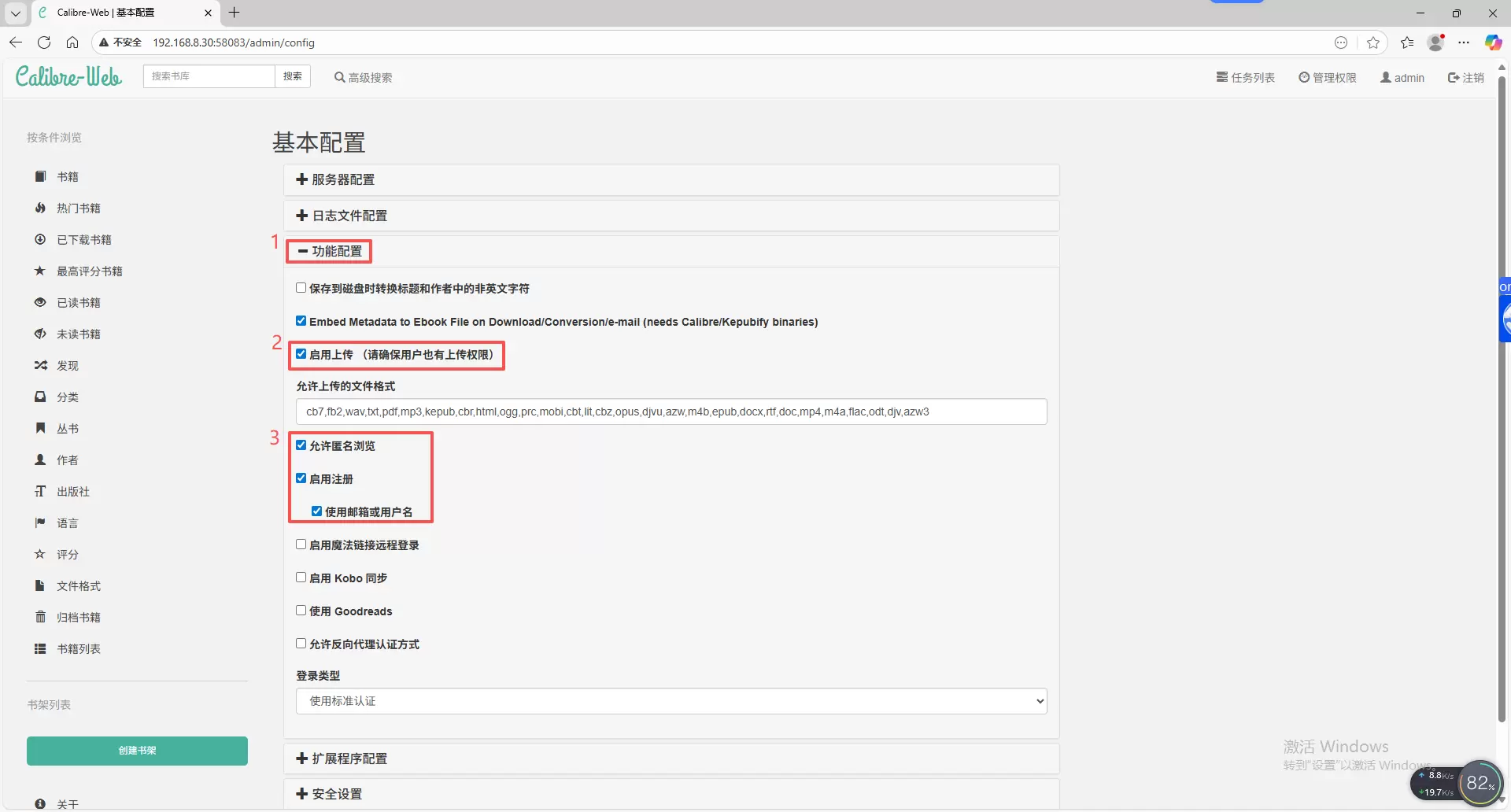Expand the 扩展程序配置 section
Screen dimensions: 1511x812
click(342, 758)
